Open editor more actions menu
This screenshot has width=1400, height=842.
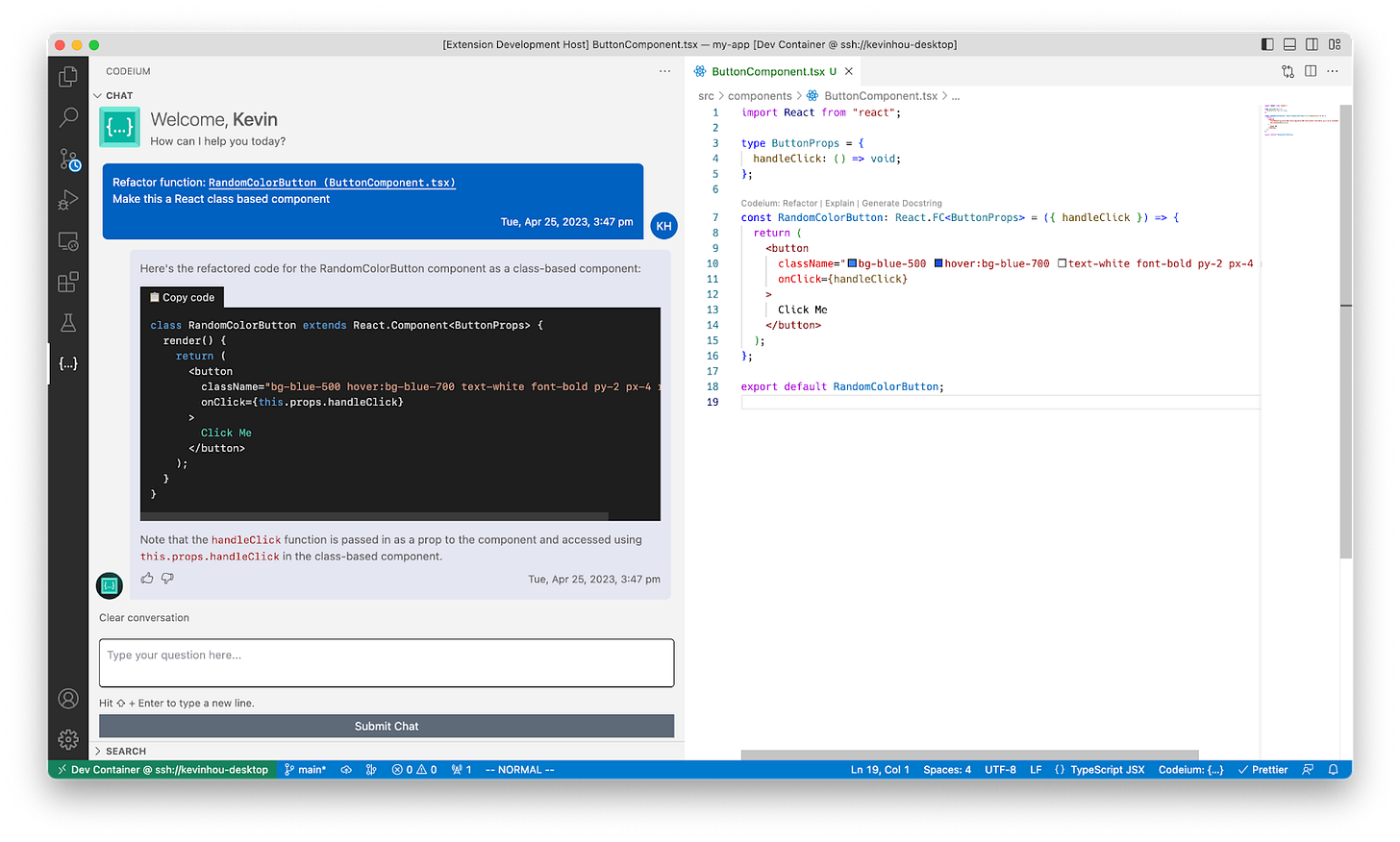[x=1333, y=71]
